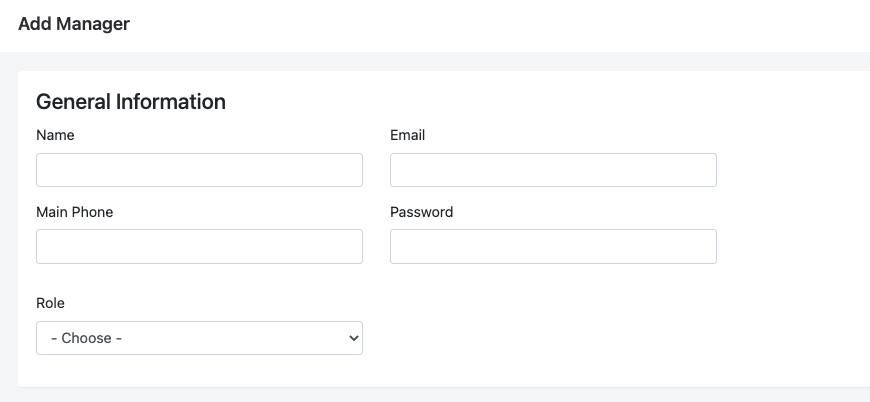Click the Email field label
Viewport: 870px width, 402px height.
pos(407,135)
